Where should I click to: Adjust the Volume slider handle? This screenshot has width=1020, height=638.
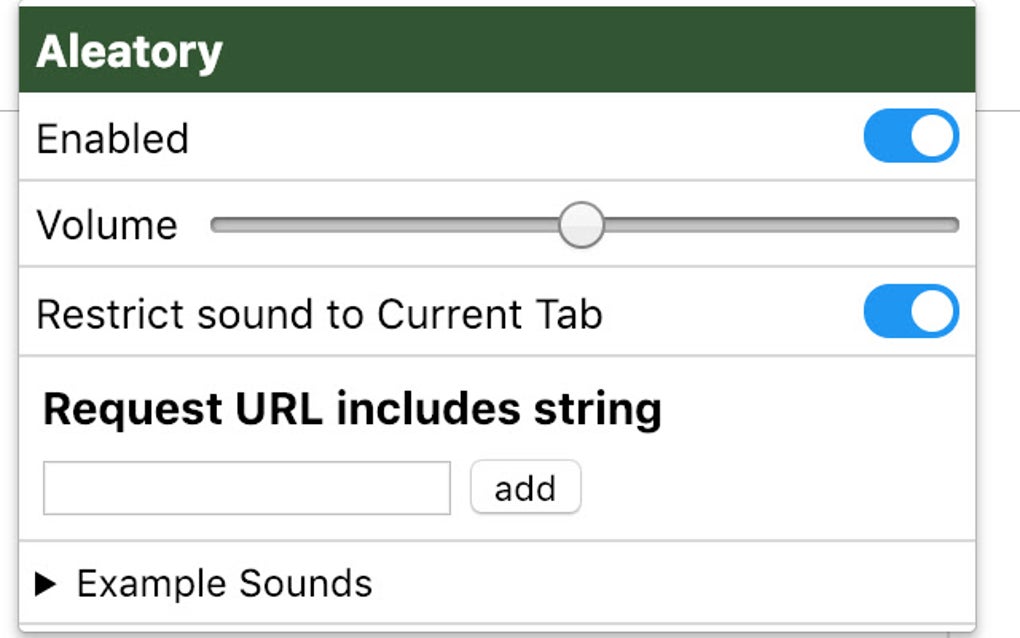coord(581,225)
